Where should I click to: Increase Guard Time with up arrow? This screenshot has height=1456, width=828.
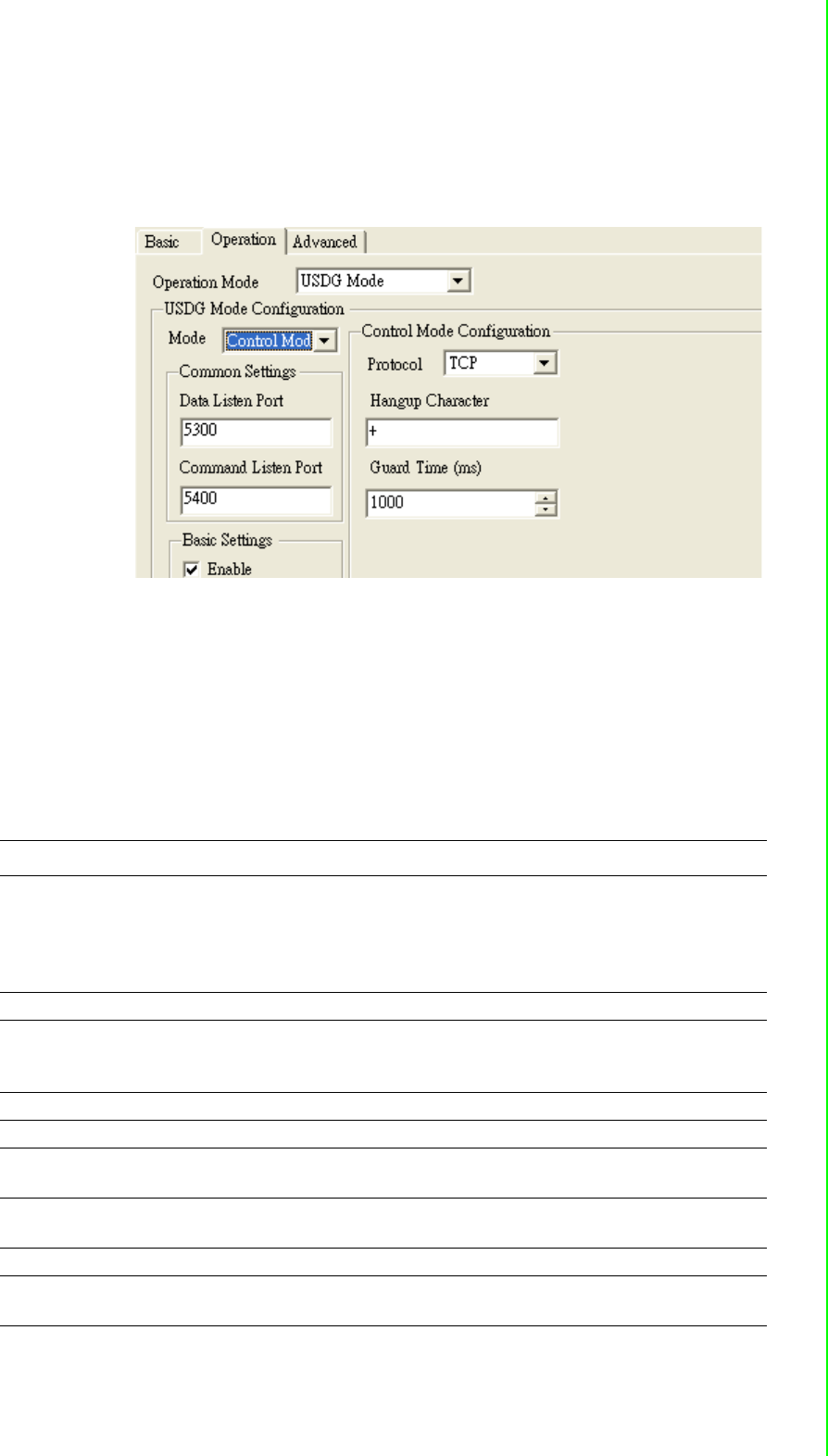point(547,498)
